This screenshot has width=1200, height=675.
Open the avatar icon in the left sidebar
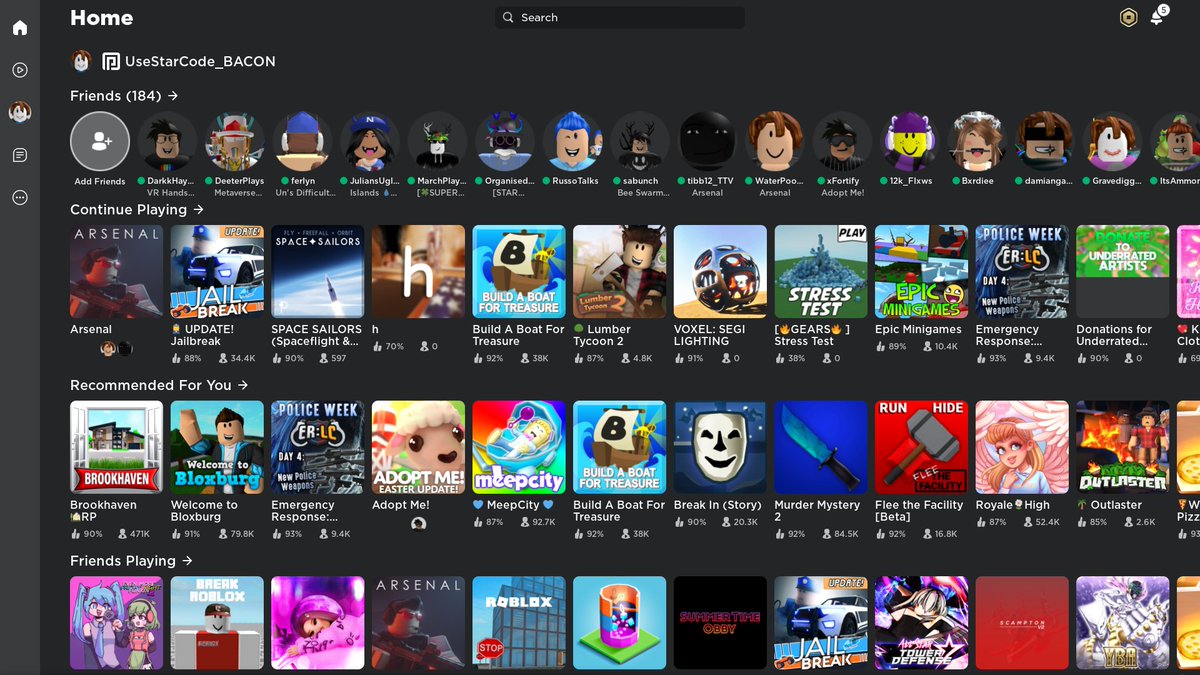pyautogui.click(x=20, y=113)
